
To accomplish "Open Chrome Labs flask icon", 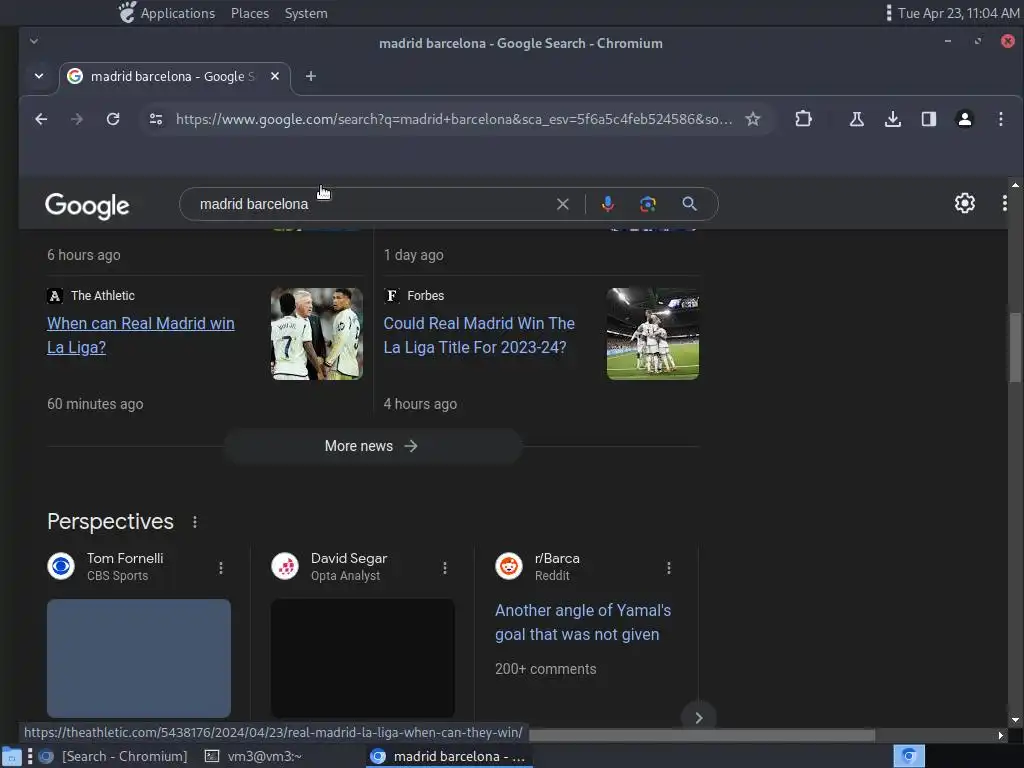I will pyautogui.click(x=856, y=119).
